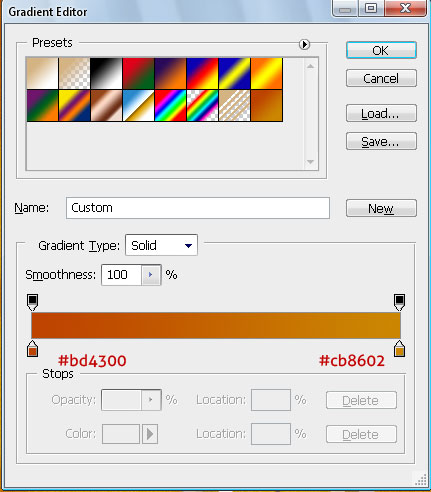Select the yellow-violet-orange-blue gradient preset
431x492 pixels.
click(x=74, y=105)
